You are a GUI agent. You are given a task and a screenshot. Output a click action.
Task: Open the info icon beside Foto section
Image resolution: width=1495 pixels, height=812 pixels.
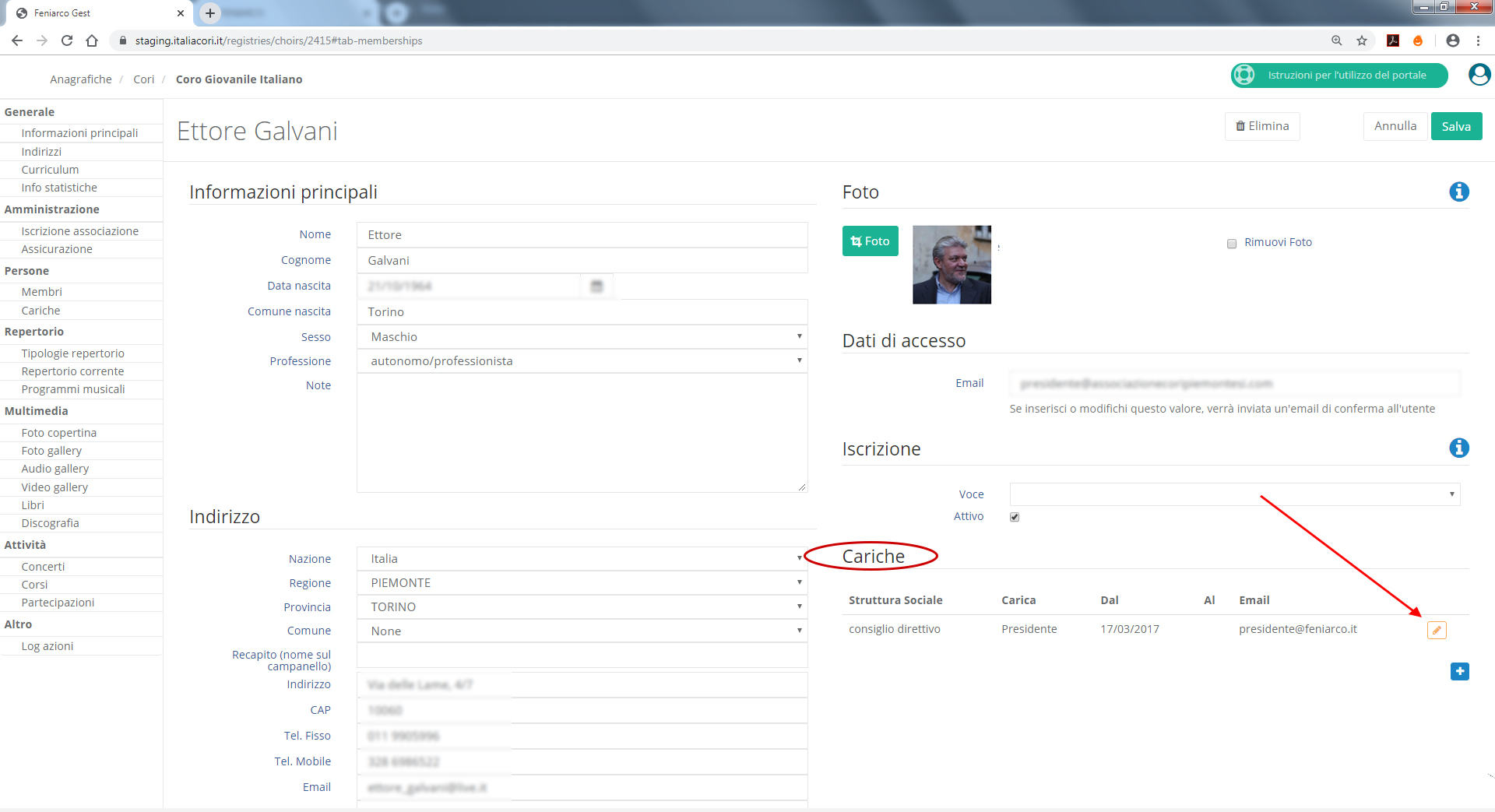tap(1458, 192)
